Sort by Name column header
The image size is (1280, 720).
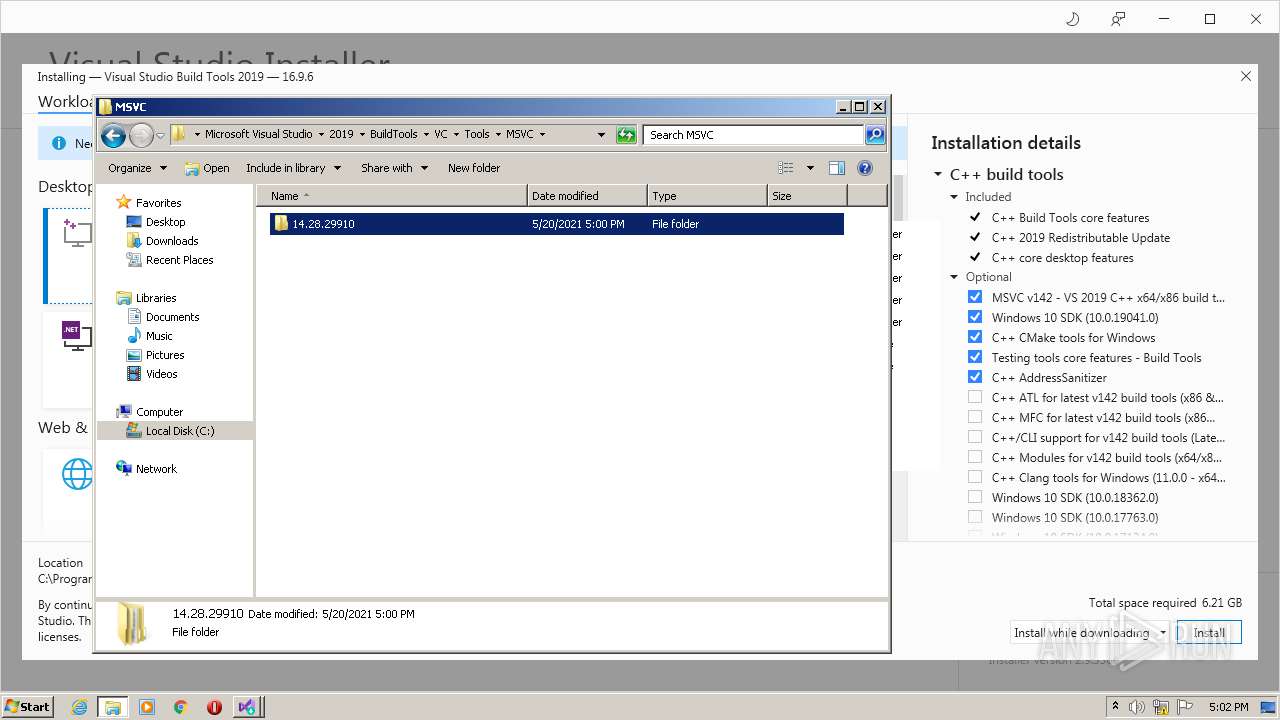[x=392, y=196]
